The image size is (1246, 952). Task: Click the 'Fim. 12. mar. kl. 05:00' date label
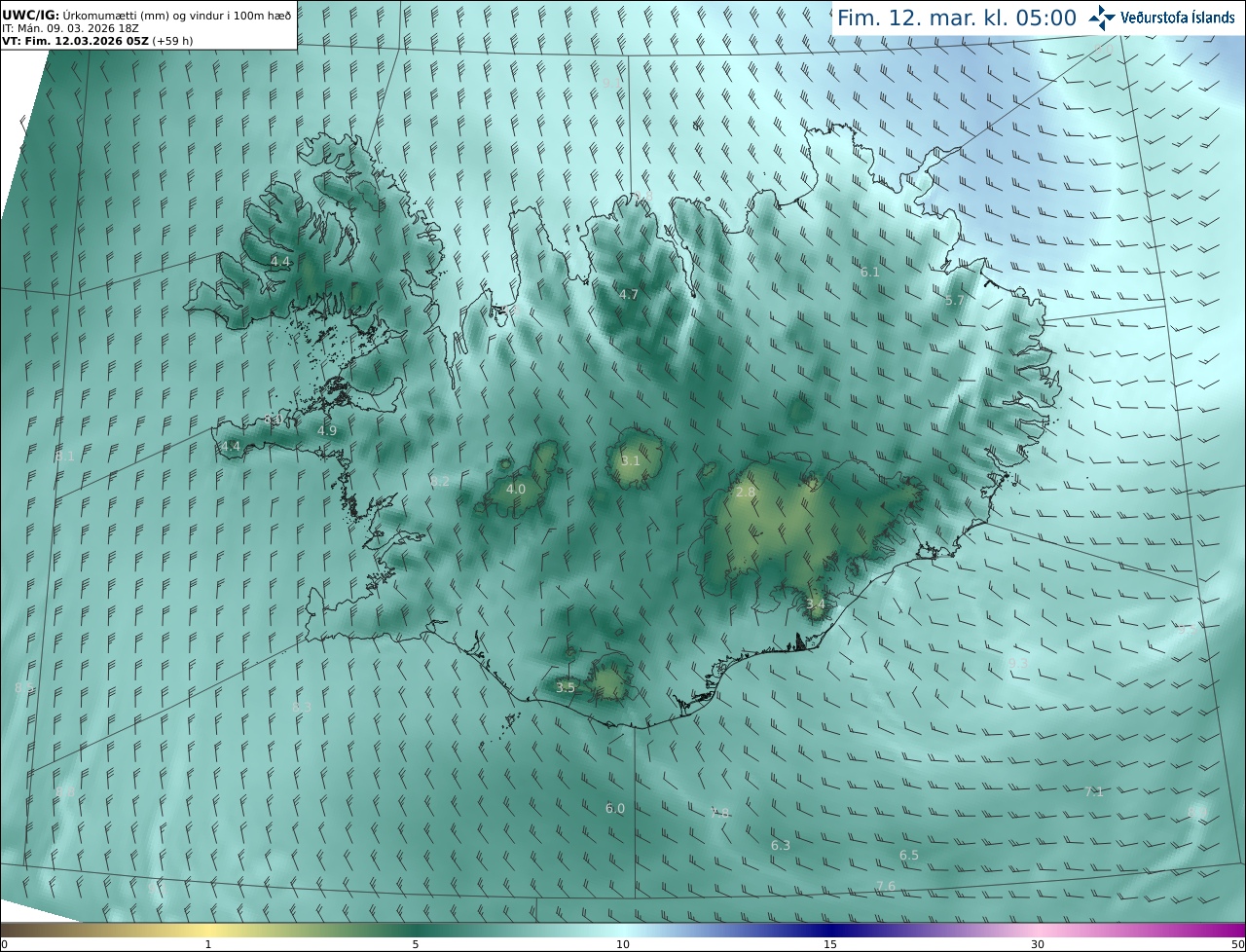pos(957,18)
